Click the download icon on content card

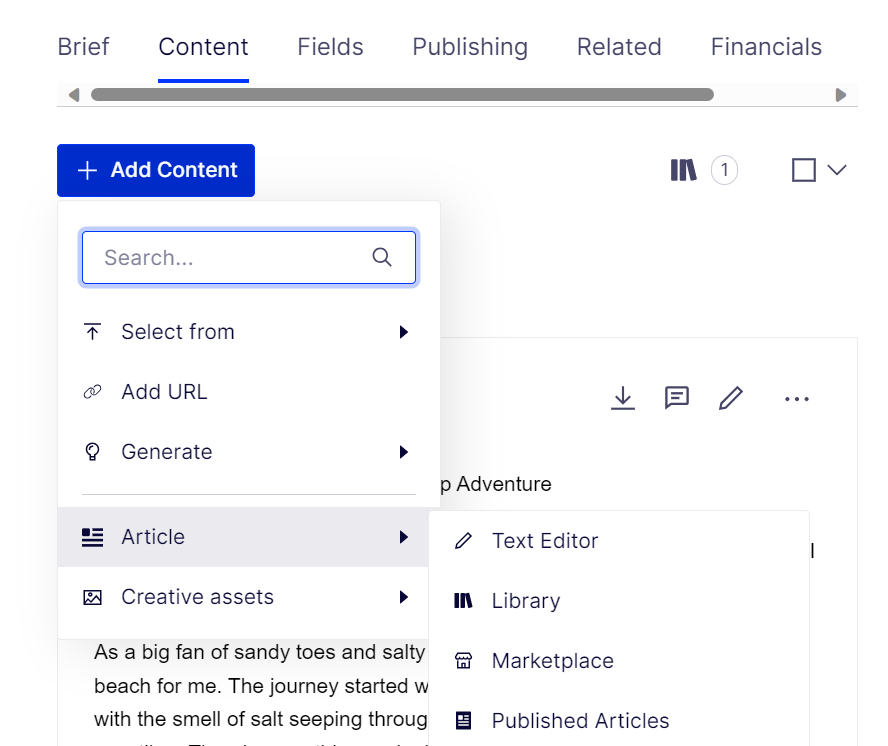coord(623,399)
